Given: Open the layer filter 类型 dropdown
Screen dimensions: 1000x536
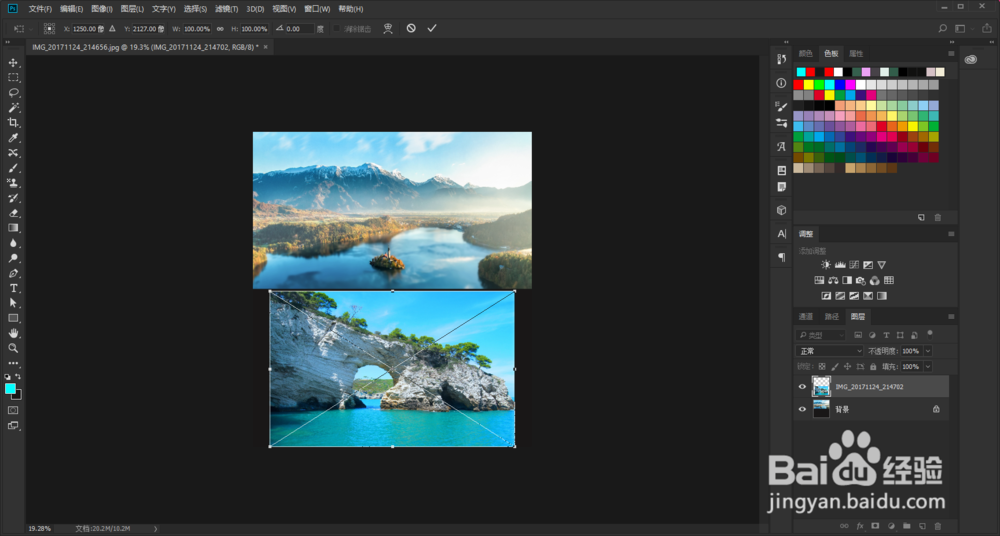Looking at the screenshot, I should click(x=821, y=335).
